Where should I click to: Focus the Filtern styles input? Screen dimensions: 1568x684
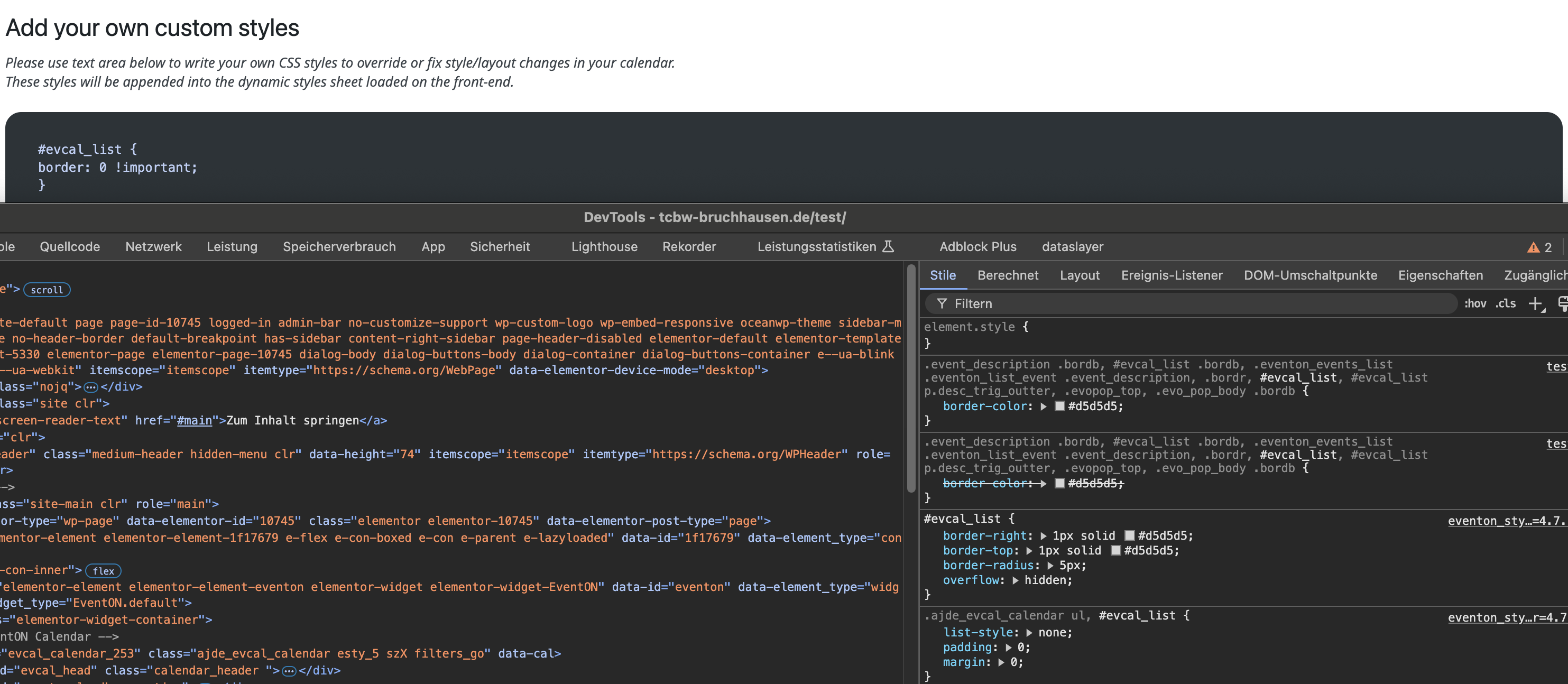tap(1191, 303)
